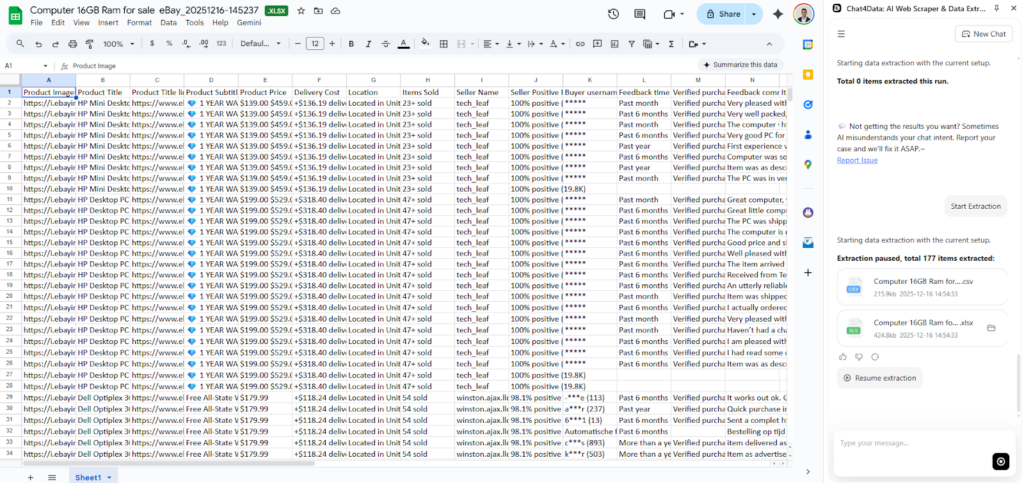Open the zoom 100% dropdown
The height and width of the screenshot is (483, 1024).
point(118,44)
